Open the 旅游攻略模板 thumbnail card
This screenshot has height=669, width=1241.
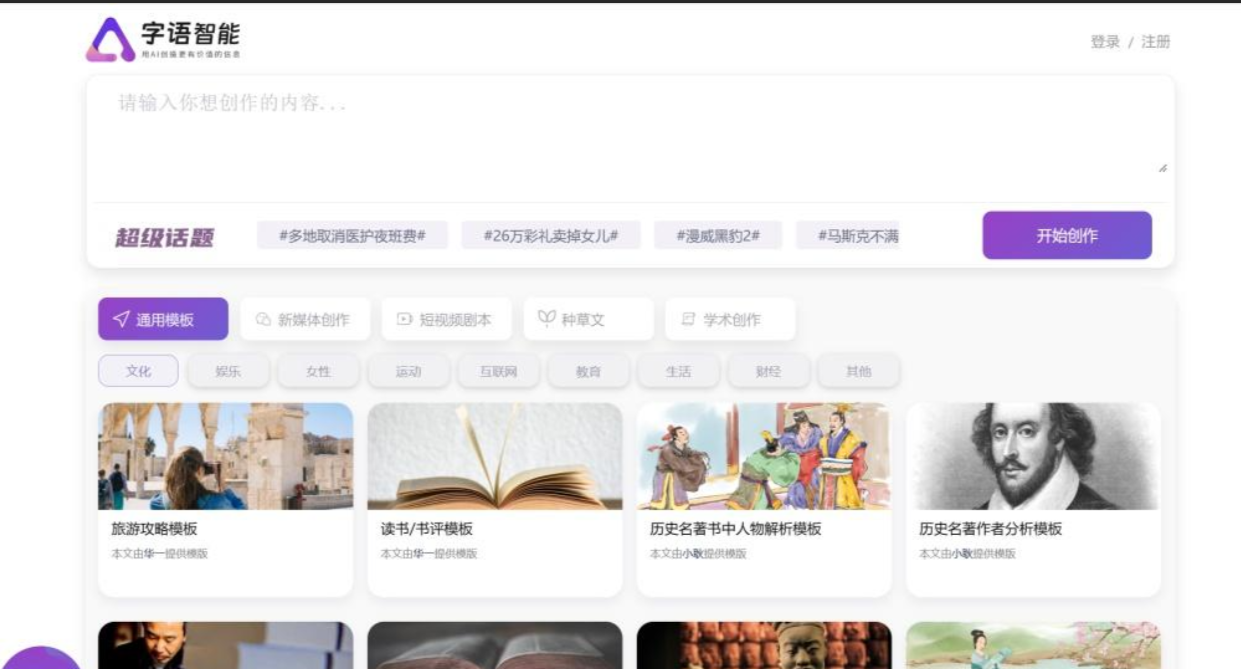(x=225, y=457)
